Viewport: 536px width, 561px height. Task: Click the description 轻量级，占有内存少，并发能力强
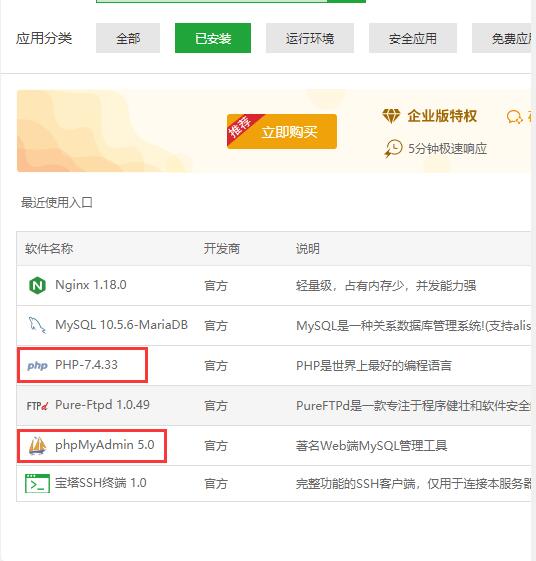[386, 286]
